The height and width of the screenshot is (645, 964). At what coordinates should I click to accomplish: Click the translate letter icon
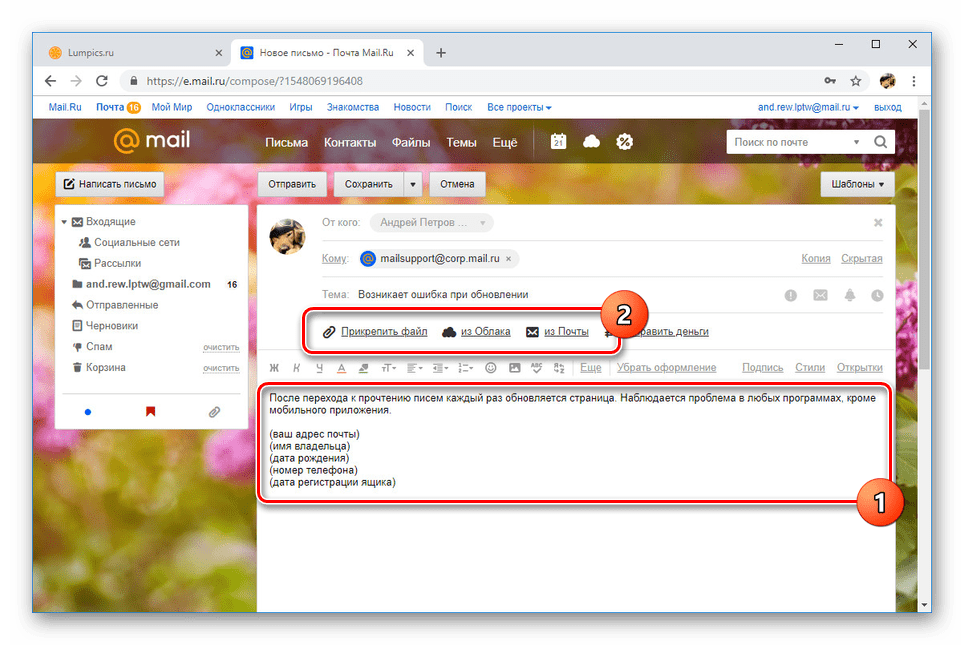(x=558, y=368)
